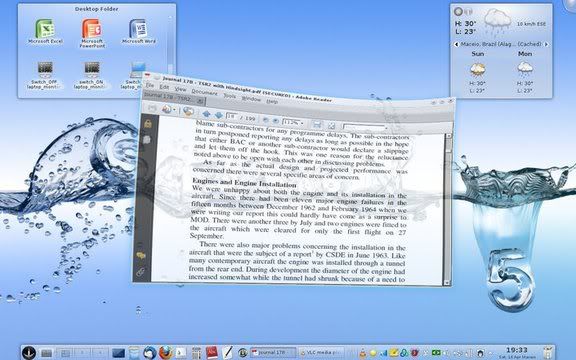Image resolution: width=576 pixels, height=360 pixels.
Task: Open the pen editor icon in panel
Action: 228,353
